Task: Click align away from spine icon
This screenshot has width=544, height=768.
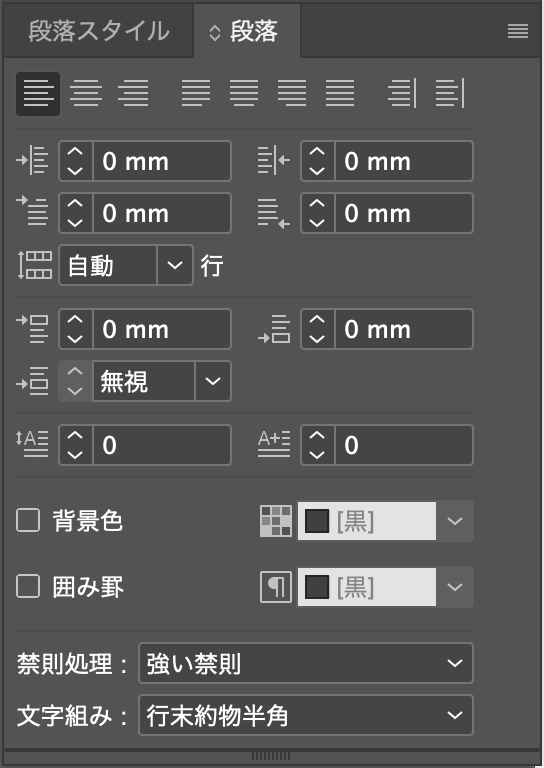Action: (x=449, y=94)
